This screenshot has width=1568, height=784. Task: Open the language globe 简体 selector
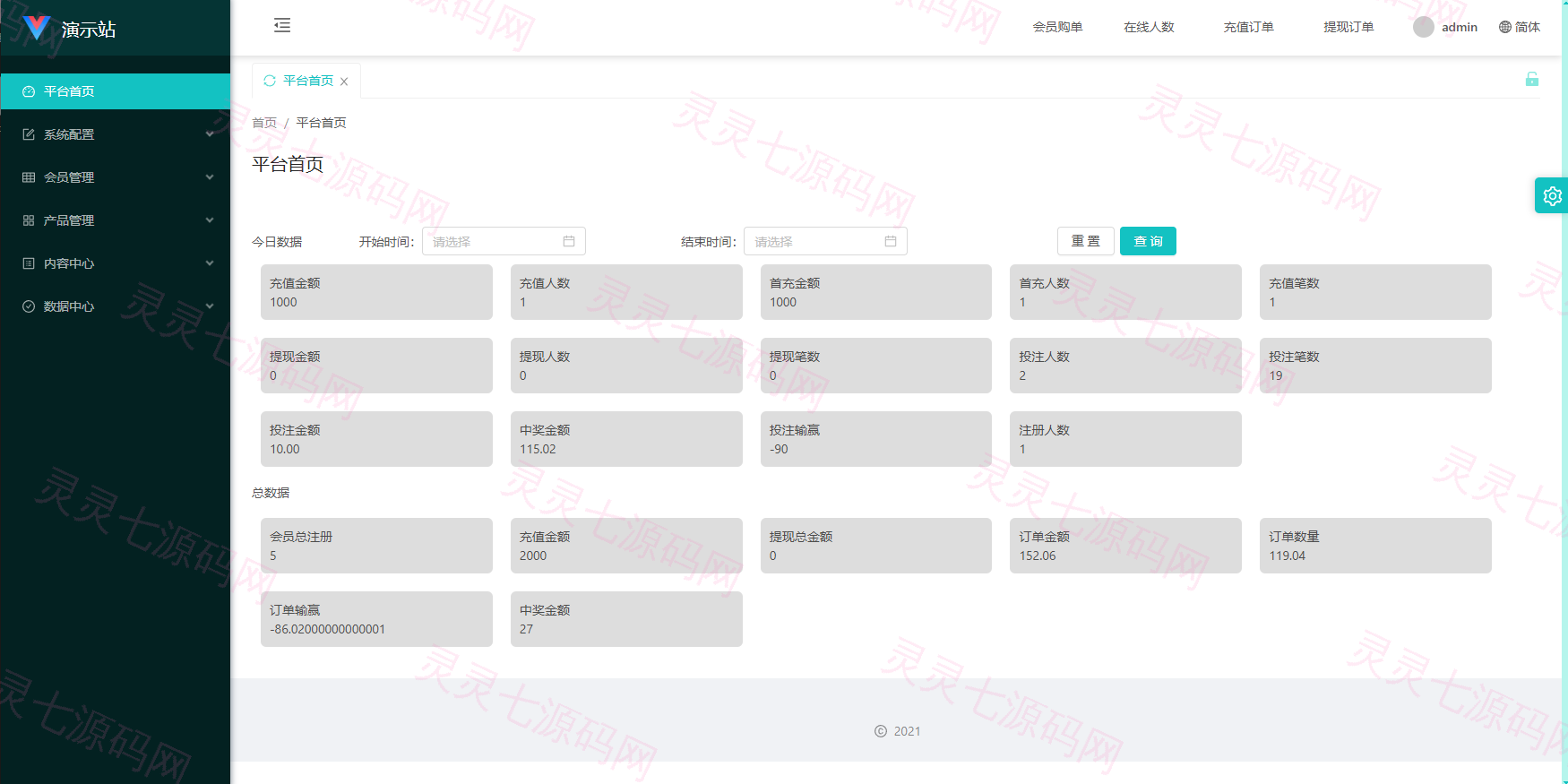(1520, 27)
